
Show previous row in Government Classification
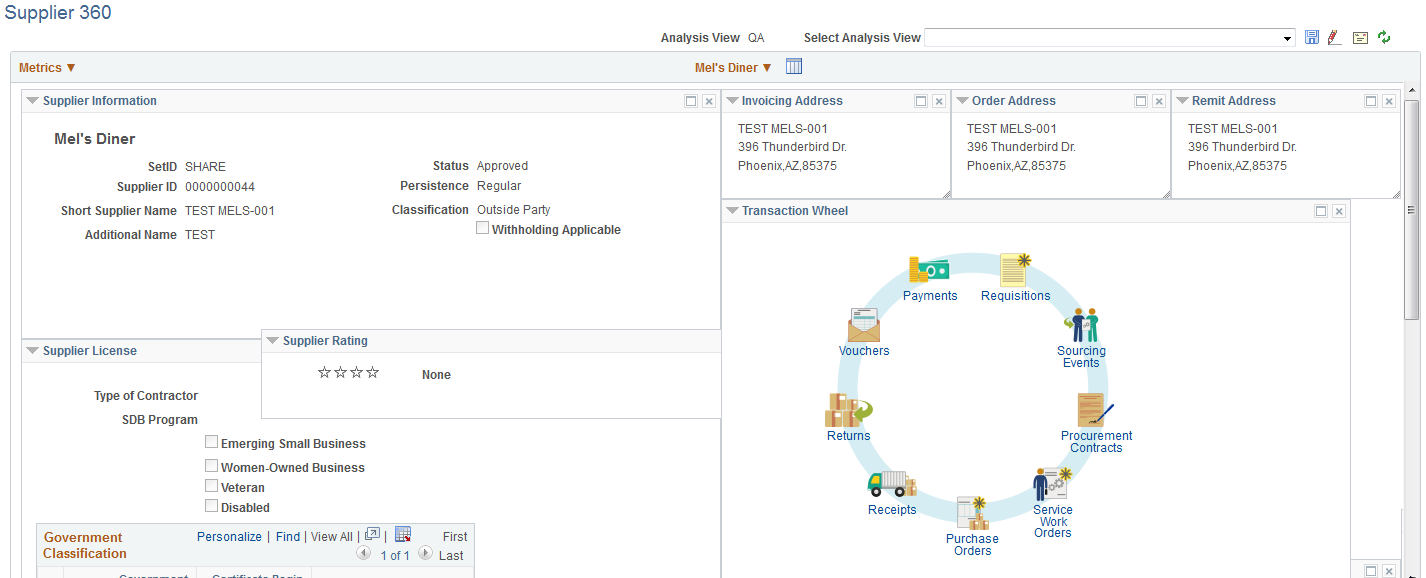[x=365, y=554]
